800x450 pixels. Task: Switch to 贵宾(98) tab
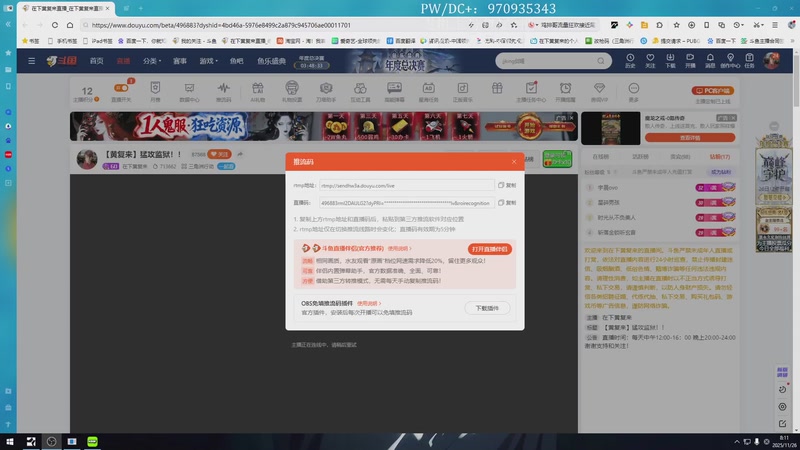coord(680,157)
